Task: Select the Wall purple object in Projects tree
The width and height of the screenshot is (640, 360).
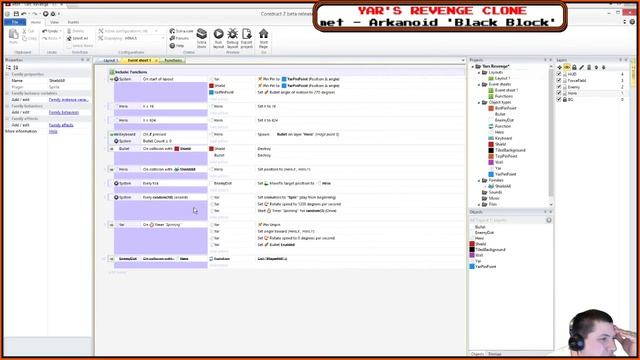Action: click(x=496, y=162)
